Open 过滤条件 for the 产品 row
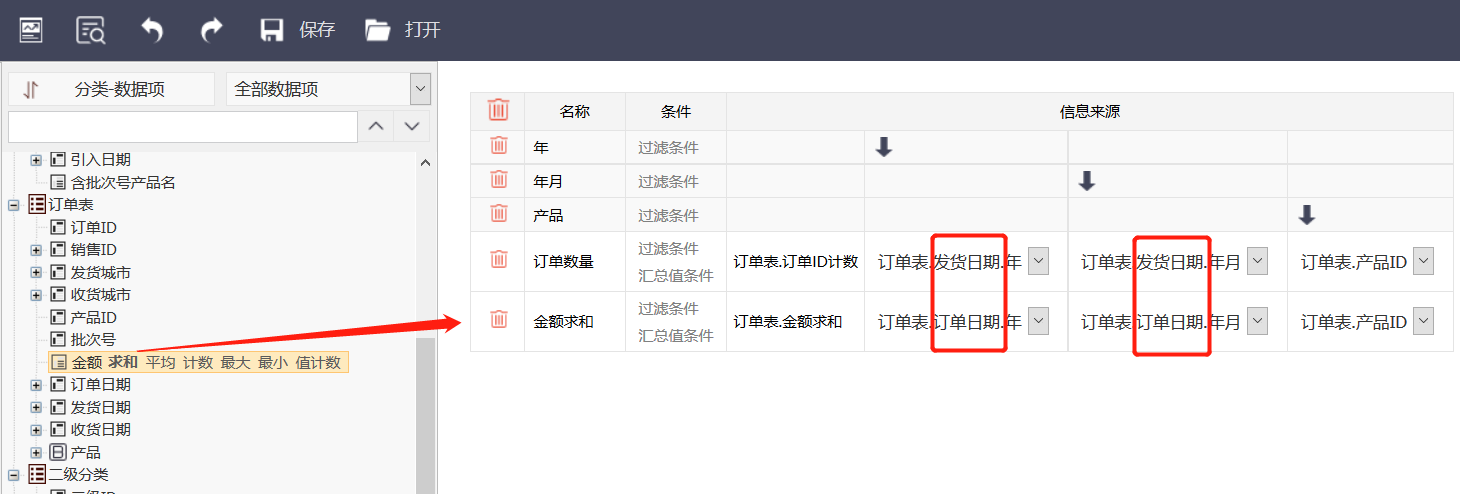This screenshot has width=1460, height=494. pos(668,215)
